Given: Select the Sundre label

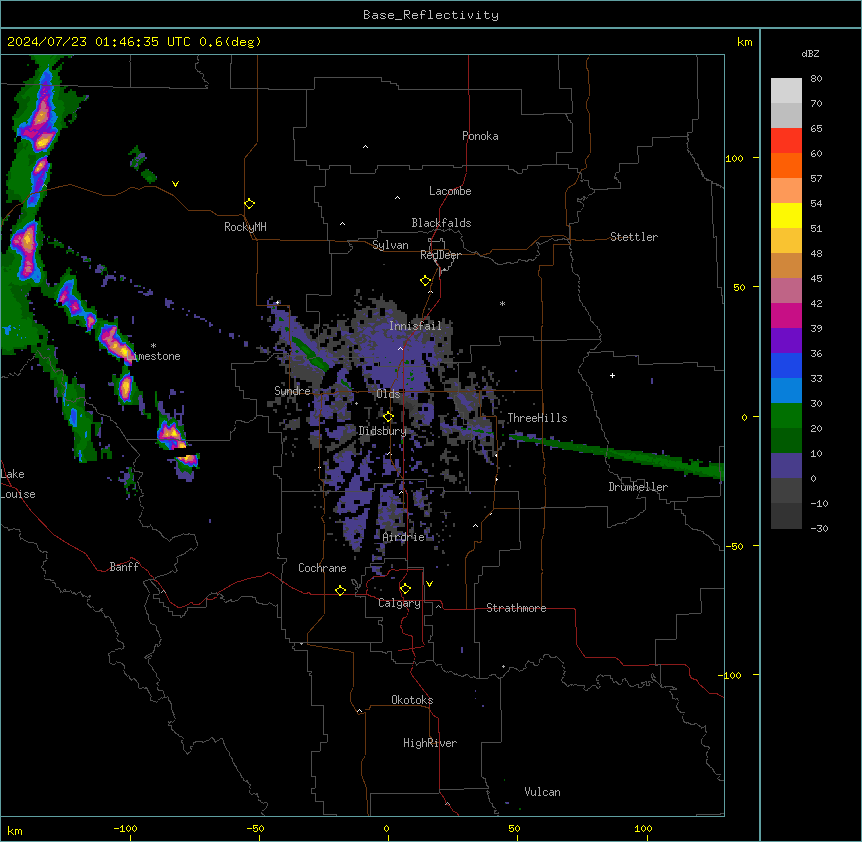Looking at the screenshot, I should point(292,391).
